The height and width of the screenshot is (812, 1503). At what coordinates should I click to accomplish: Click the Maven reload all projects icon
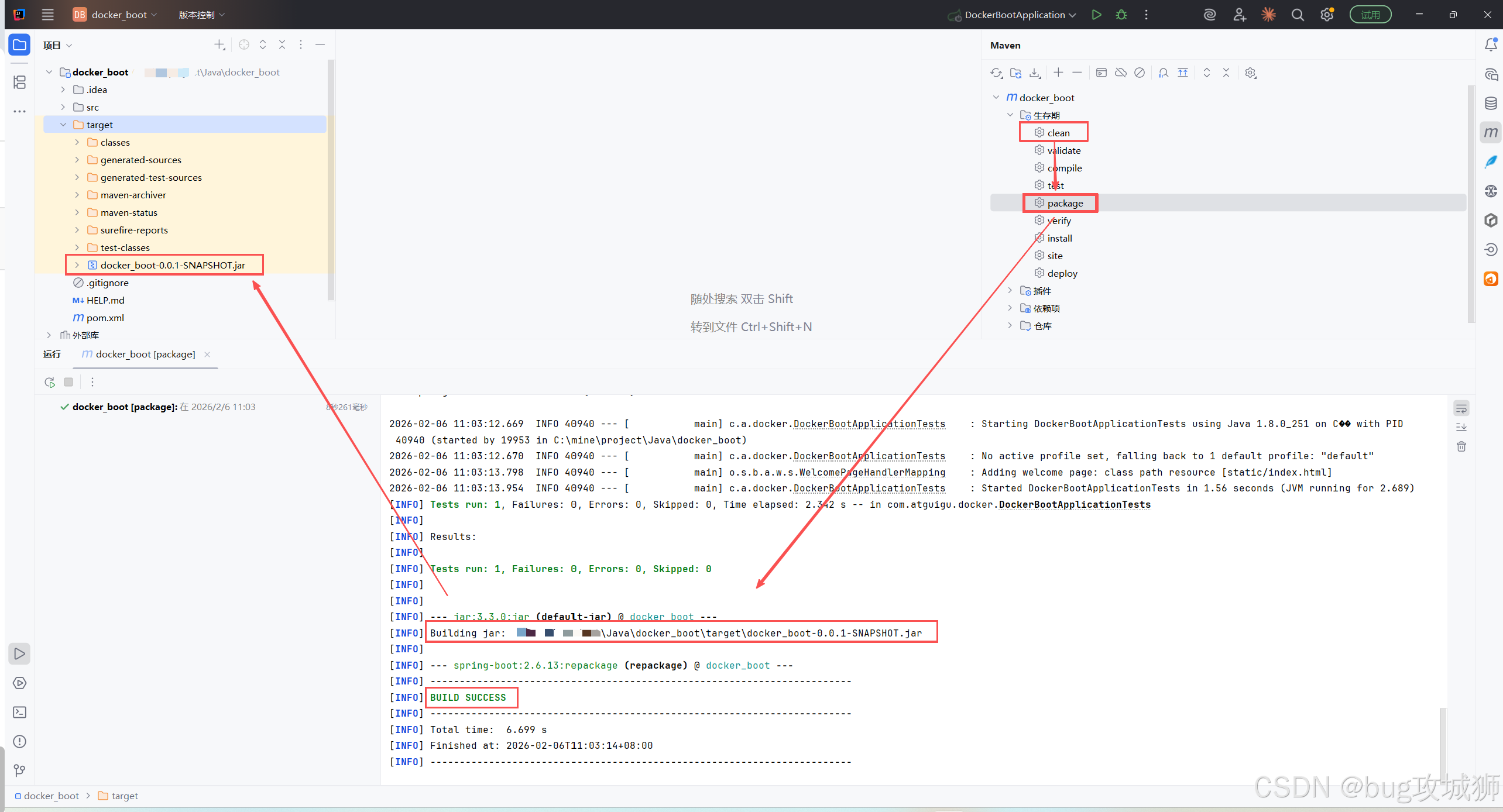click(996, 73)
